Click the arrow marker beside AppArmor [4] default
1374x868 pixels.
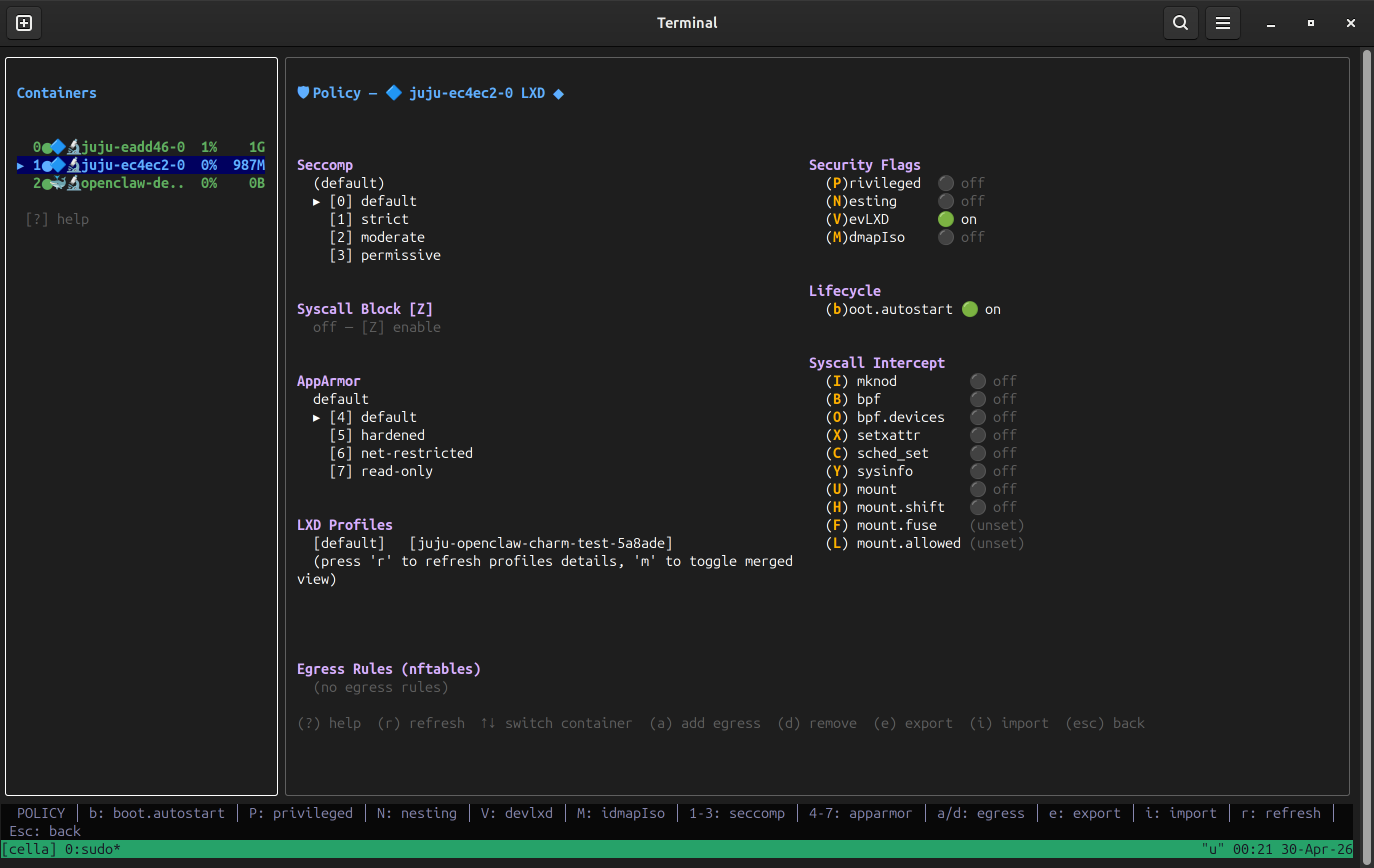(x=316, y=417)
